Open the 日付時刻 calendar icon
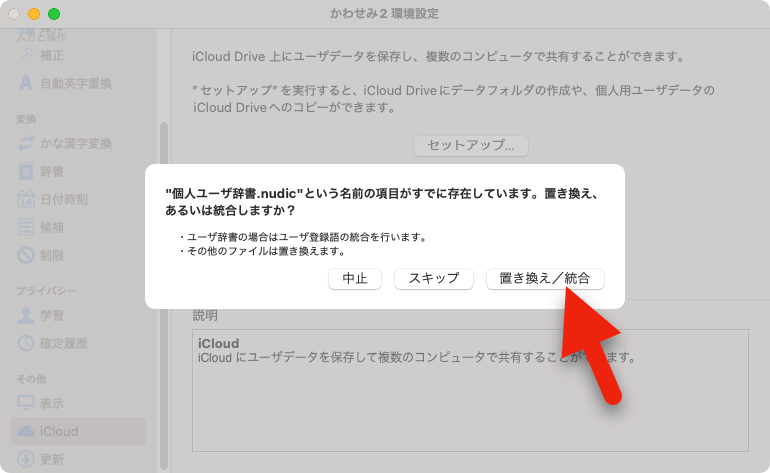Viewport: 770px width, 473px height. (27, 199)
